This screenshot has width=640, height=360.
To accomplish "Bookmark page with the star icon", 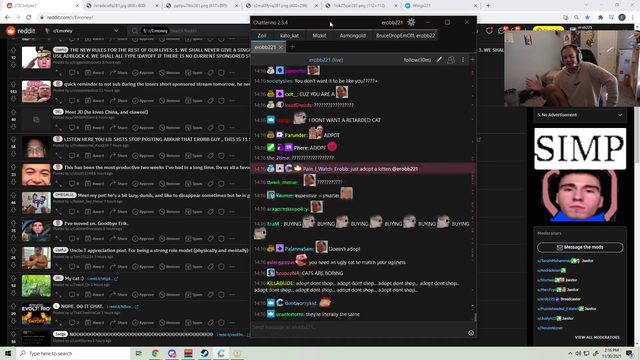I will [x=587, y=18].
